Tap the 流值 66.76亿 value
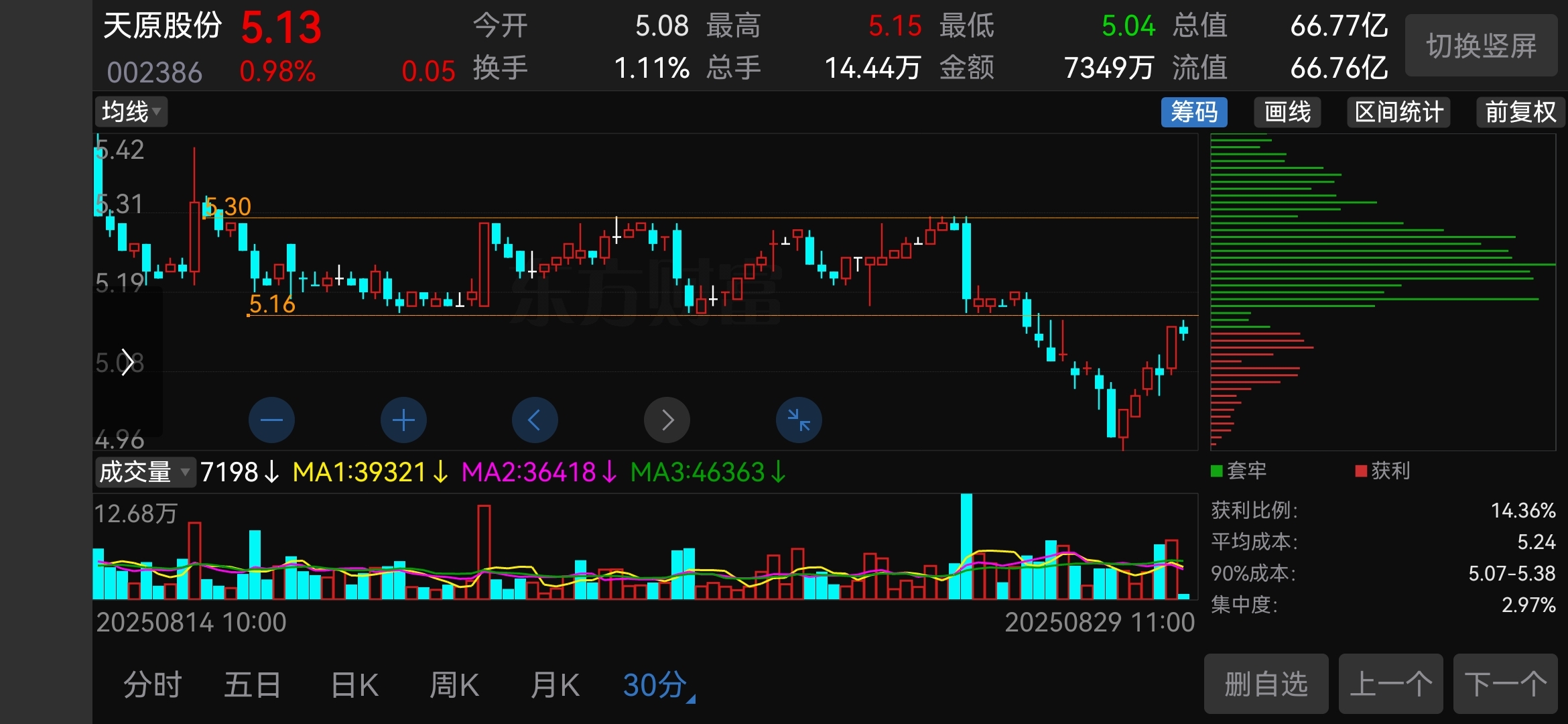Screen dimensions: 1568x724 1339,68
